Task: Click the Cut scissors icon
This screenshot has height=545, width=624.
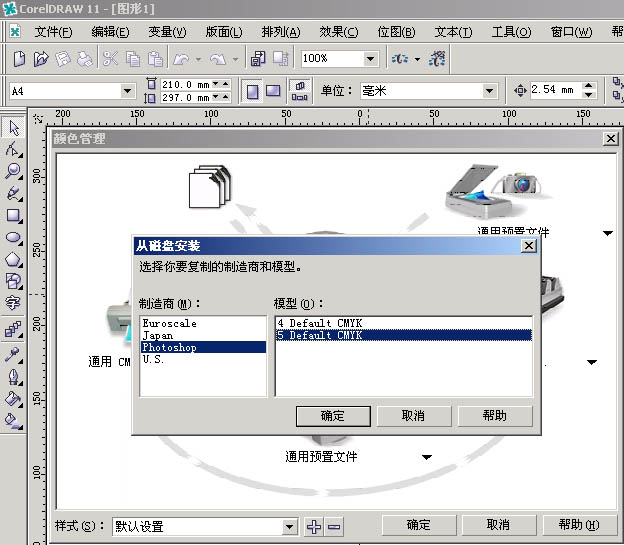Action: click(x=110, y=59)
